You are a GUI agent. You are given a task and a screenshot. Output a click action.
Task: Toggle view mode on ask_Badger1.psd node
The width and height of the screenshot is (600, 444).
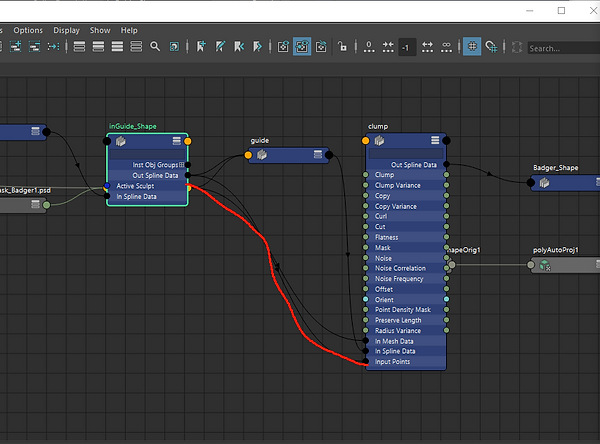(35, 204)
